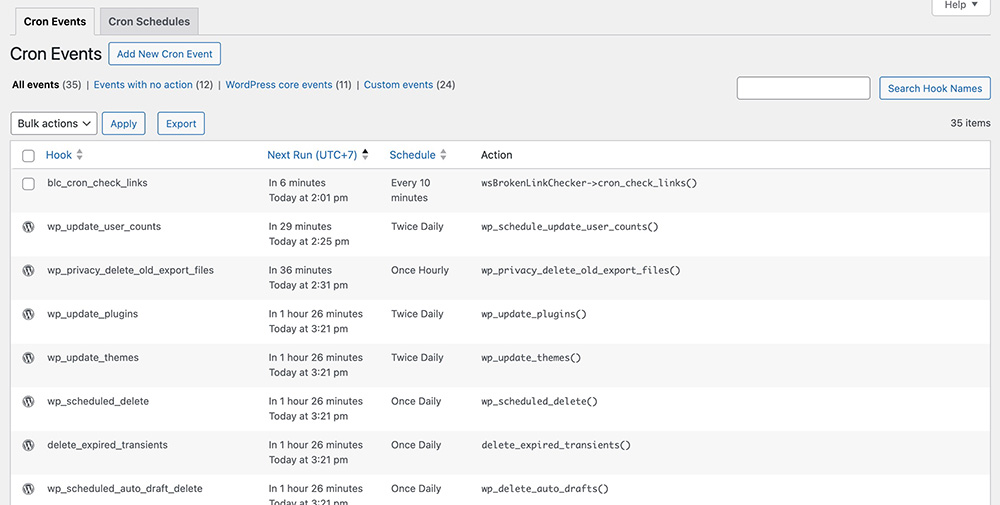Click Search Hook Names button
Image resolution: width=1000 pixels, height=505 pixels.
pyautogui.click(x=935, y=88)
